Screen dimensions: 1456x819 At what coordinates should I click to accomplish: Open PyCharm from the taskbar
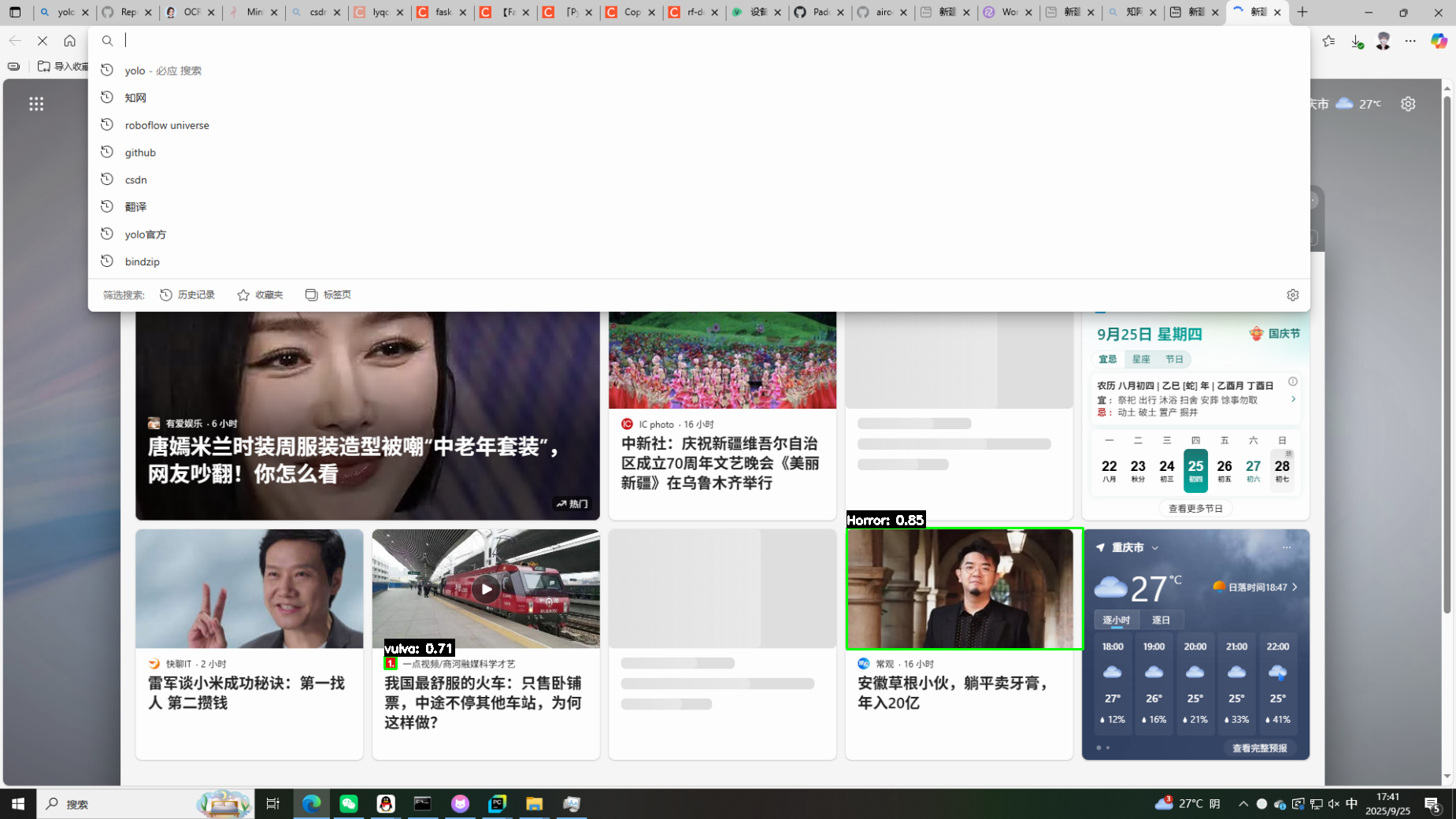point(497,803)
